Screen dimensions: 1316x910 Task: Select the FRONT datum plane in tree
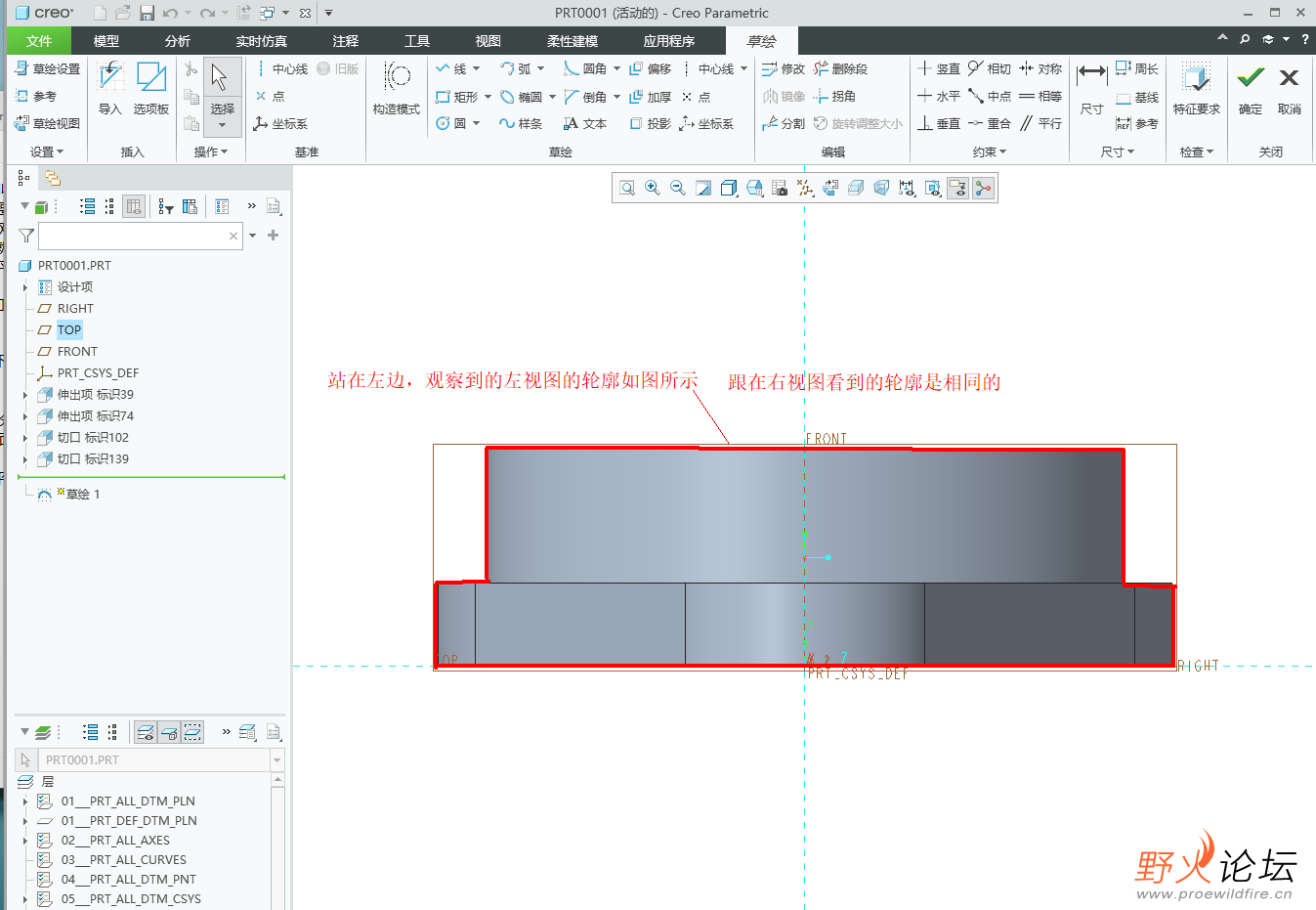click(77, 352)
